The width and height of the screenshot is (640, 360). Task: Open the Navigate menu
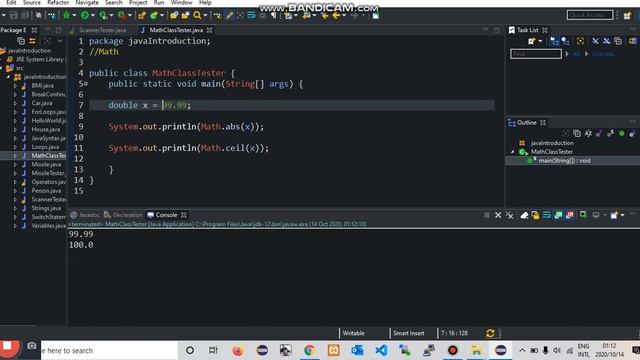tap(87, 2)
